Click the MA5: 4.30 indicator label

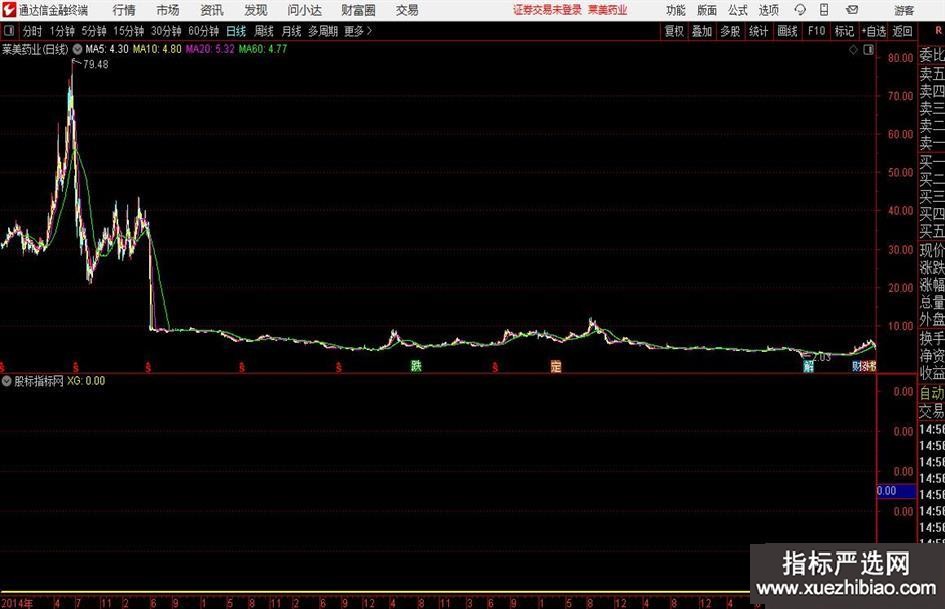107,49
